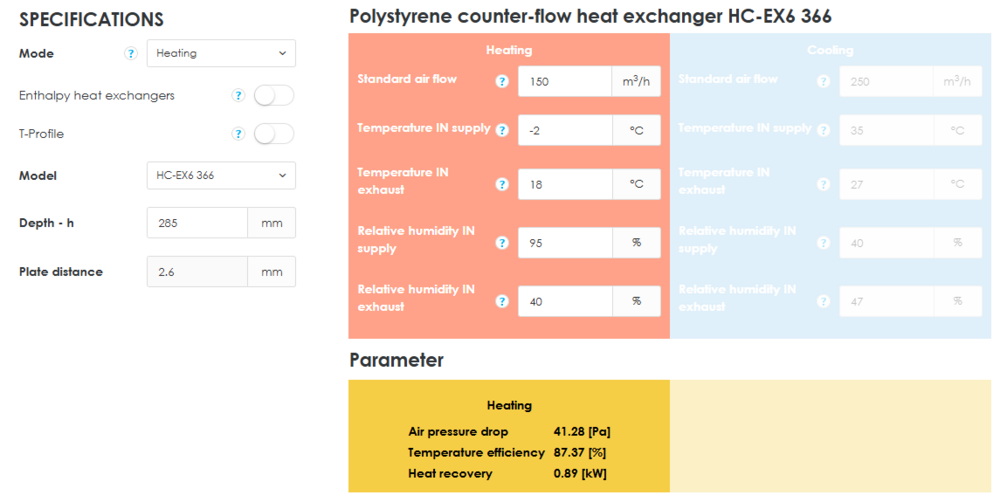Click the Depth - h input field

point(197,223)
